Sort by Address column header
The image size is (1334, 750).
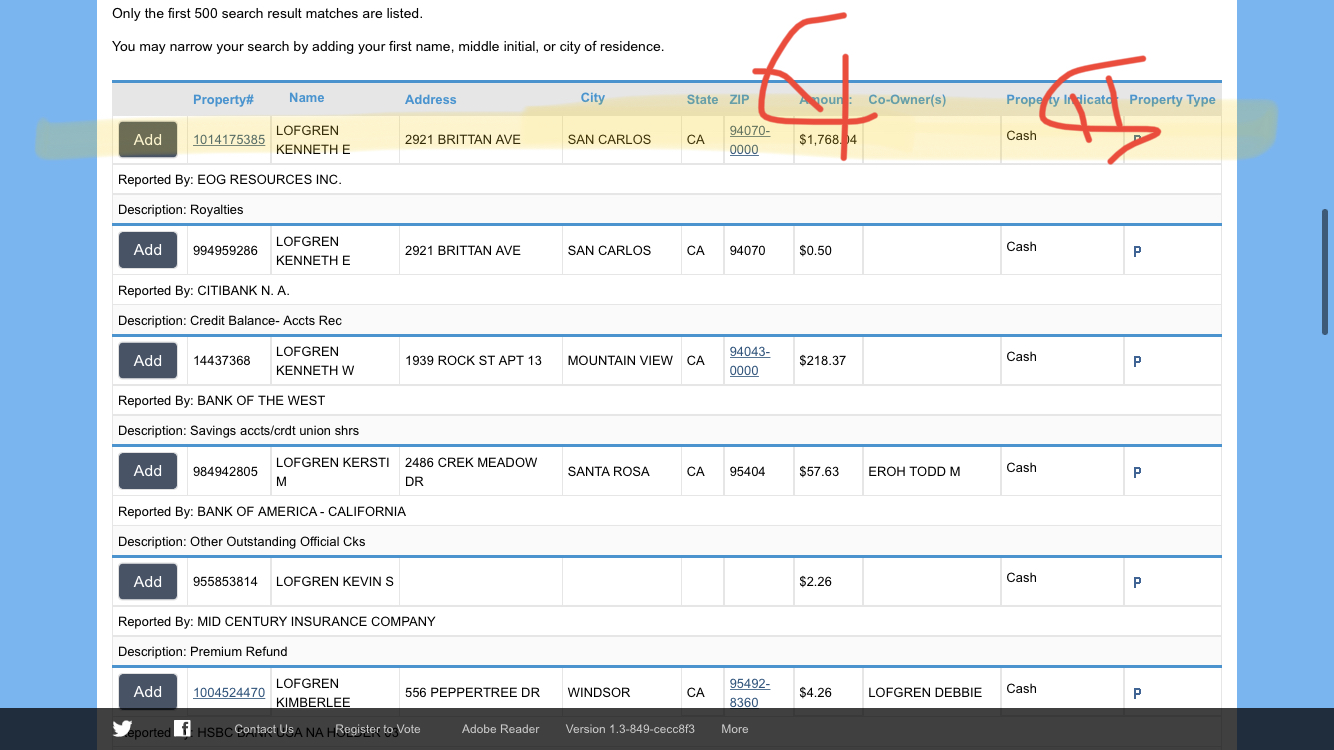tap(430, 100)
